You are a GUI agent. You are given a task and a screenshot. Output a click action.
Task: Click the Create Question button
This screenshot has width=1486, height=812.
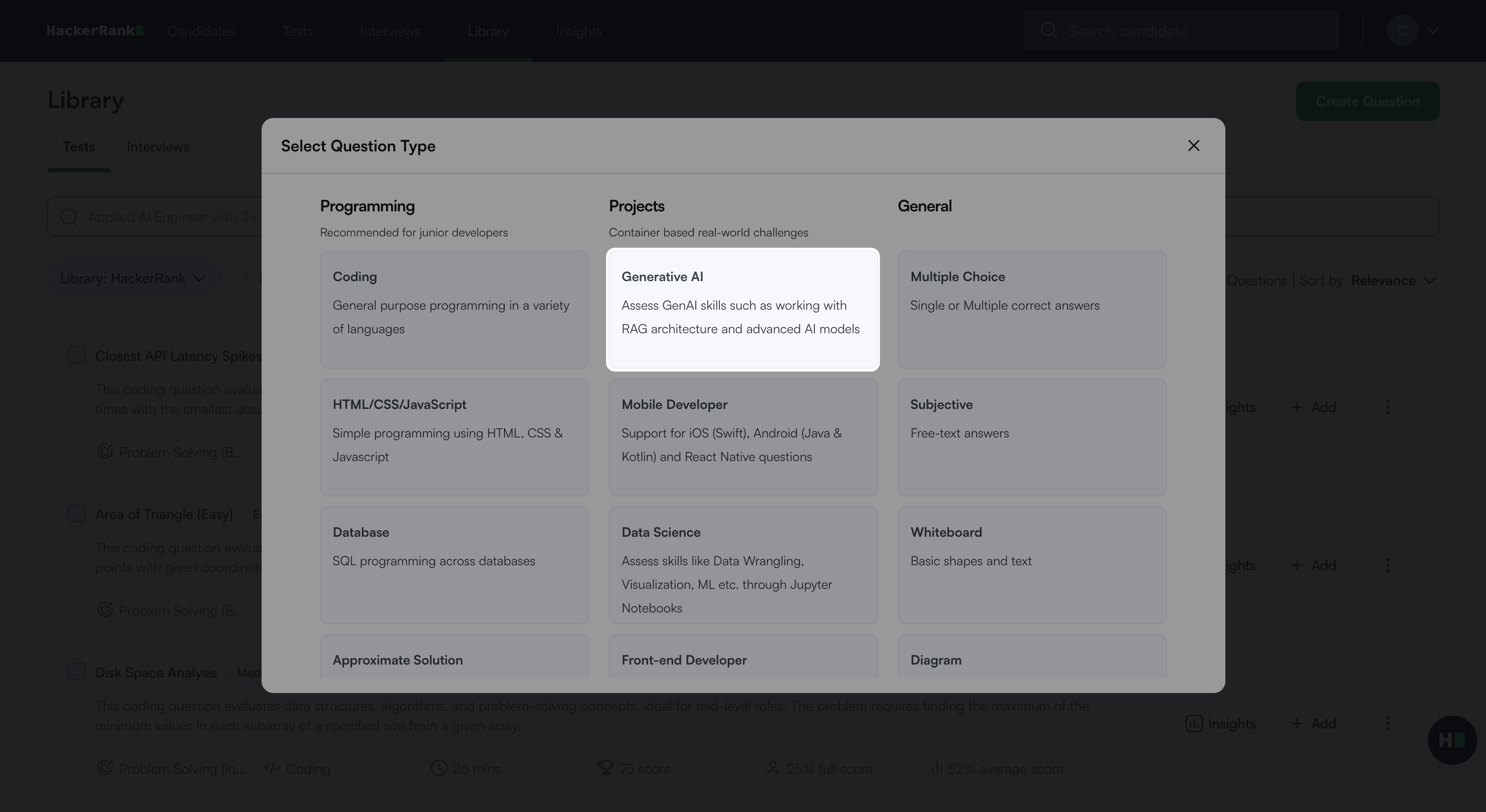(x=1367, y=101)
